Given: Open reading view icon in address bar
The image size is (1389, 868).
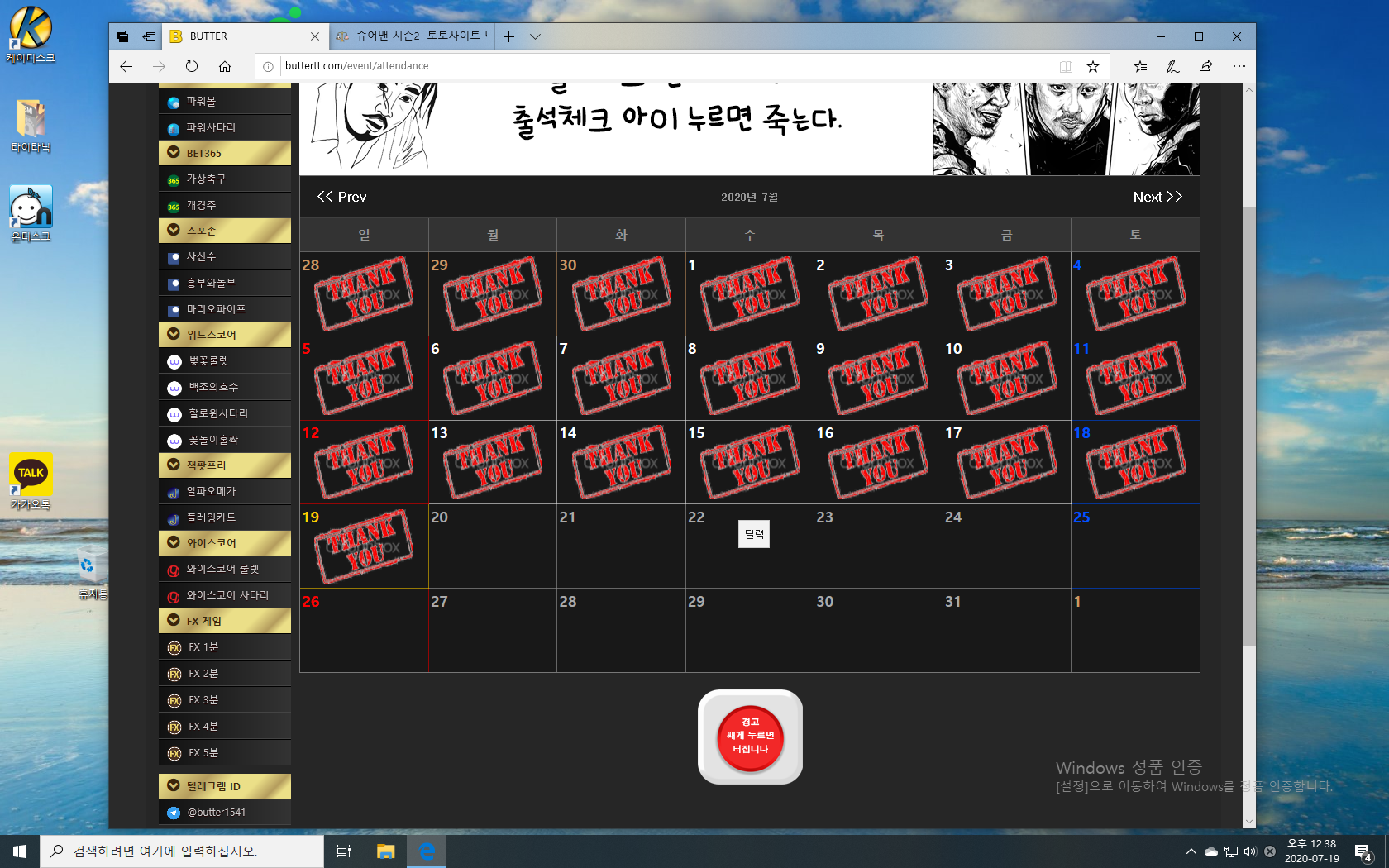Looking at the screenshot, I should coord(1066,66).
